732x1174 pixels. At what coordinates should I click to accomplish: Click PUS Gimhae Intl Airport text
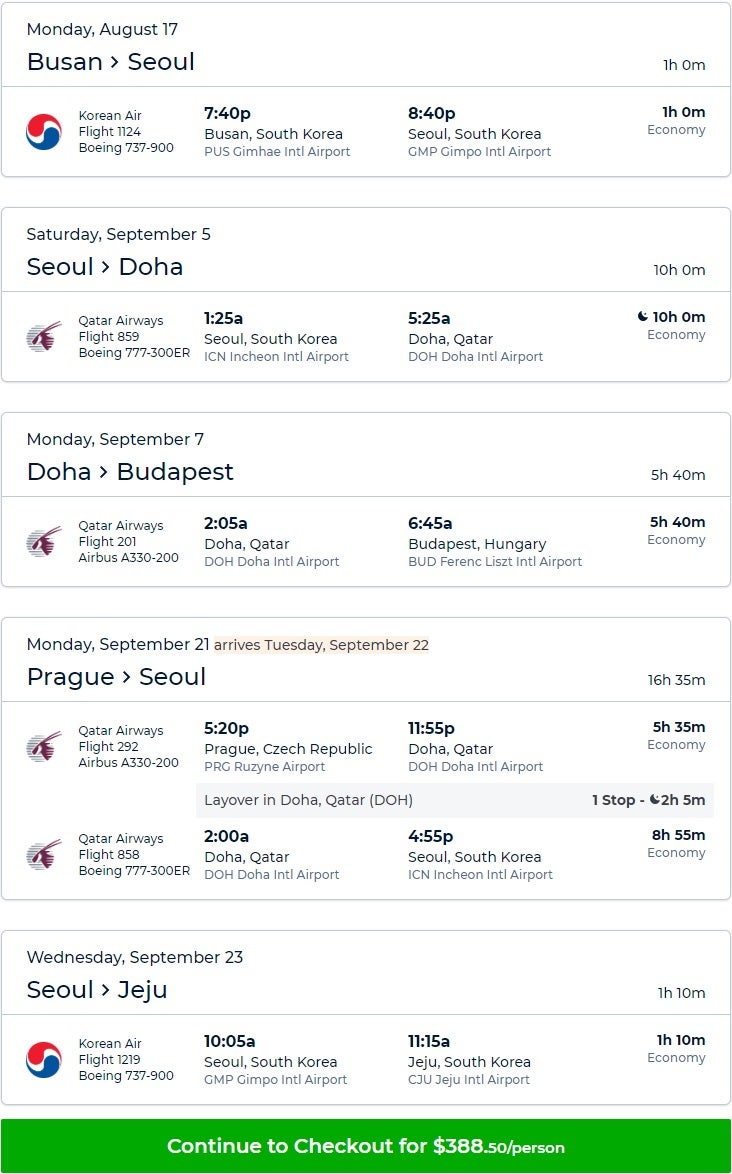pyautogui.click(x=277, y=152)
